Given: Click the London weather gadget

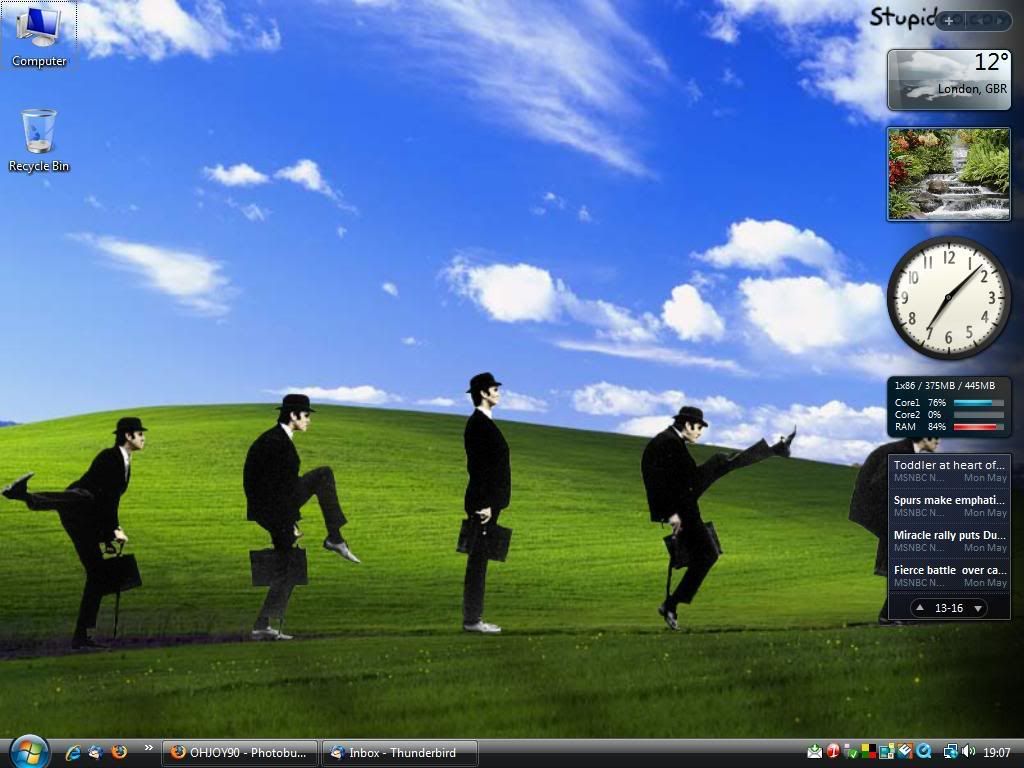Looking at the screenshot, I should pyautogui.click(x=948, y=79).
